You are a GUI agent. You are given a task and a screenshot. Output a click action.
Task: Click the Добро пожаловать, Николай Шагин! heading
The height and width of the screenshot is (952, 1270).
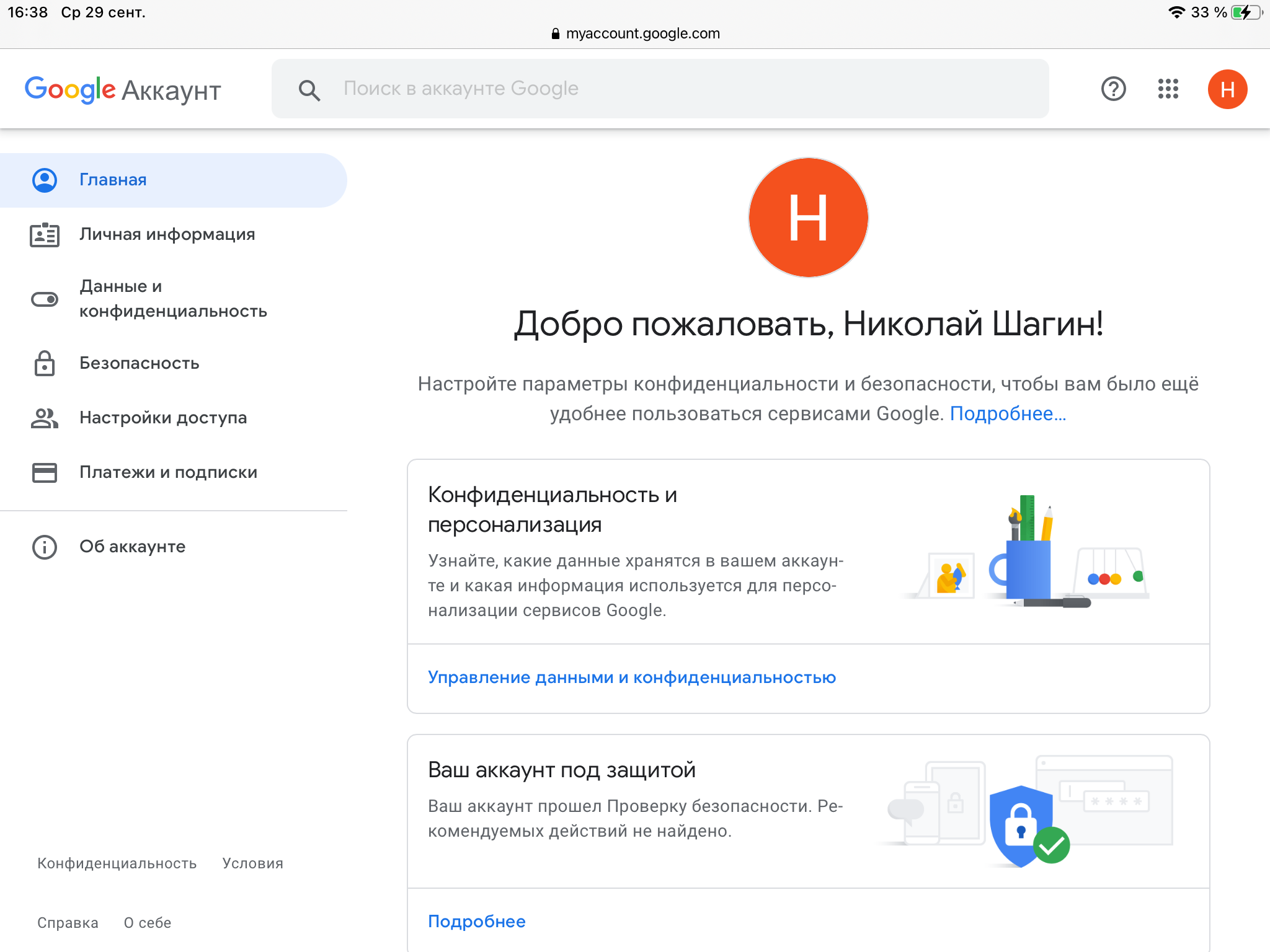[809, 324]
